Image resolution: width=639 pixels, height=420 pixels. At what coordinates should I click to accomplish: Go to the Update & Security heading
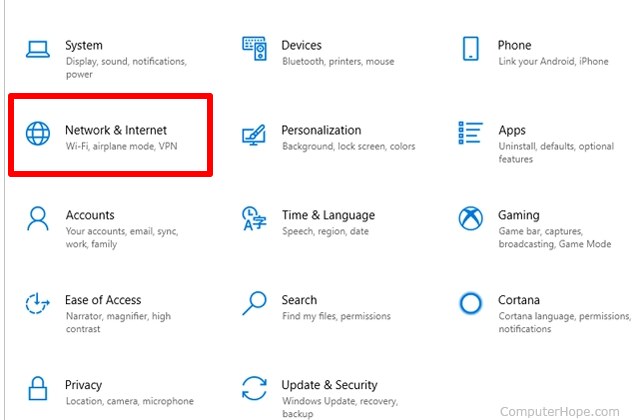coord(329,385)
